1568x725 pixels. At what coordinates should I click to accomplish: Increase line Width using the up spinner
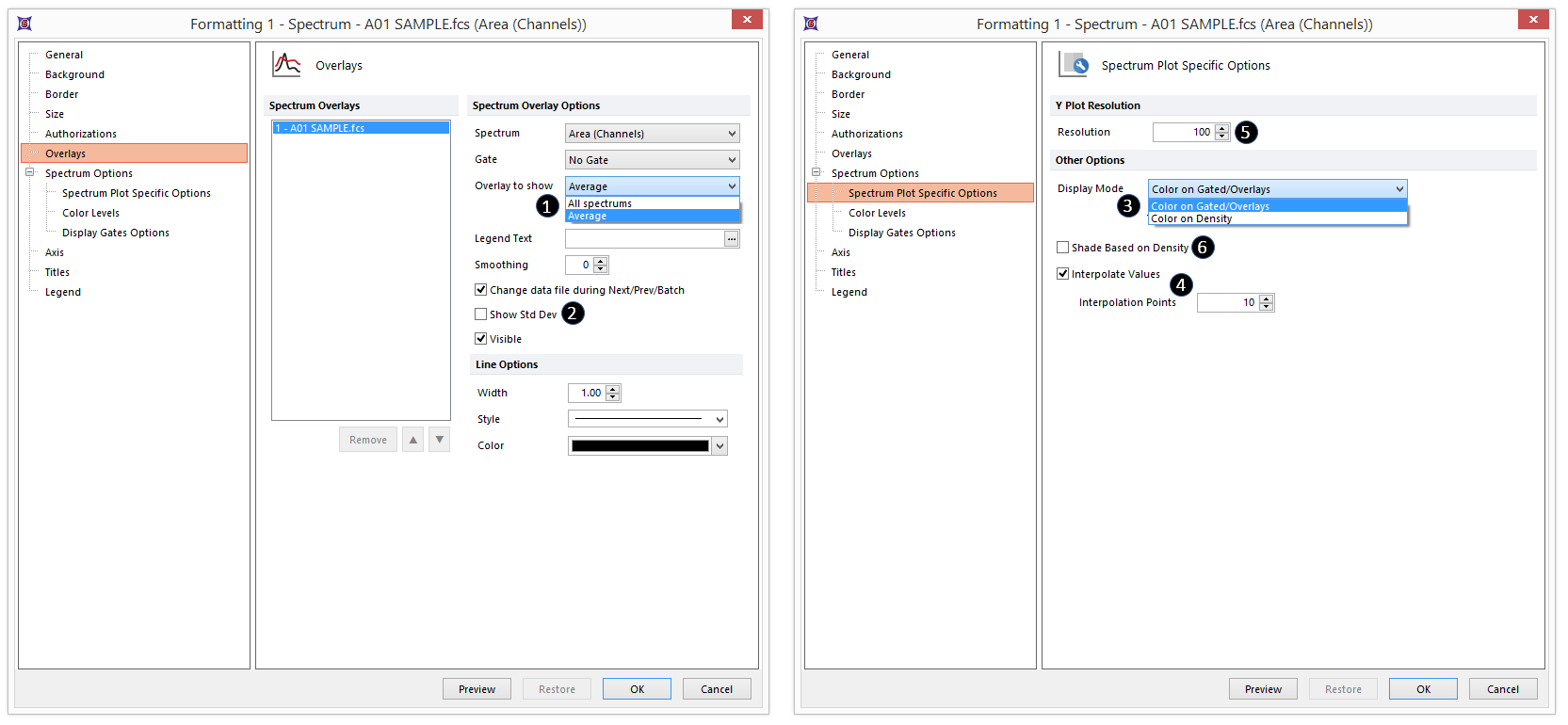pos(613,389)
